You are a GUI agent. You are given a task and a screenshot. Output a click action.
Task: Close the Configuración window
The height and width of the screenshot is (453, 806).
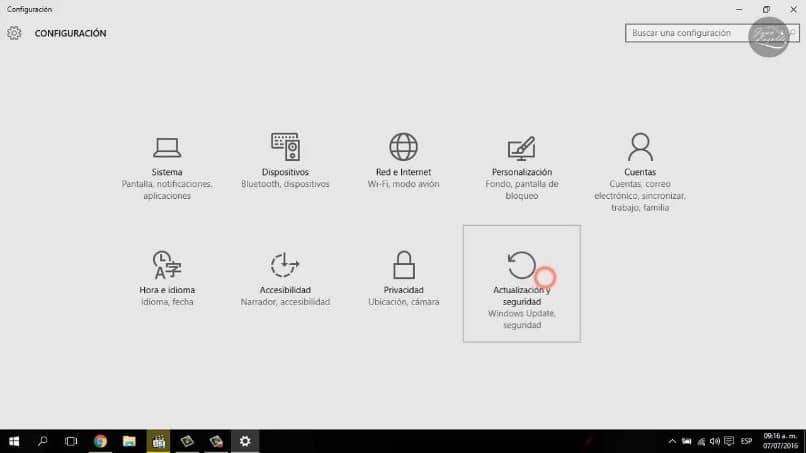(x=793, y=9)
